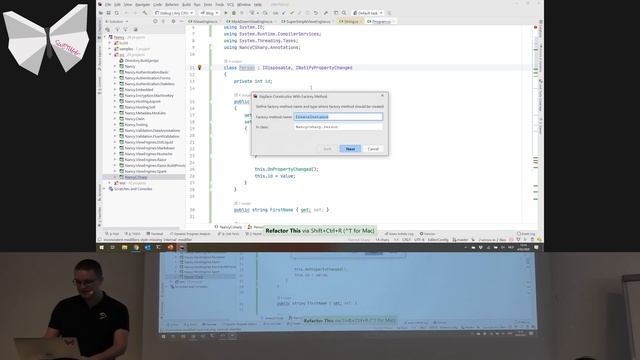Image resolution: width=640 pixels, height=360 pixels.
Task: Click Cancel in Replace Constructor dialog
Action: pos(373,149)
